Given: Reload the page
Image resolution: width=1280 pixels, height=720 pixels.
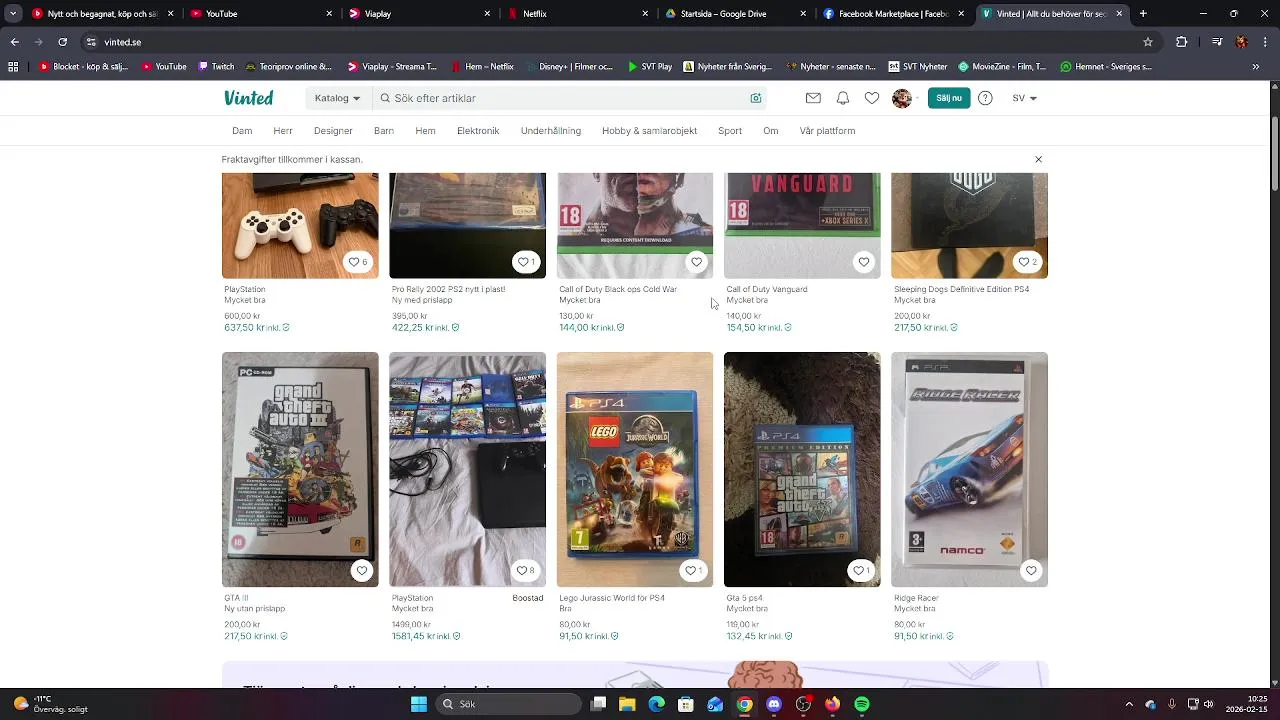Looking at the screenshot, I should (x=63, y=42).
